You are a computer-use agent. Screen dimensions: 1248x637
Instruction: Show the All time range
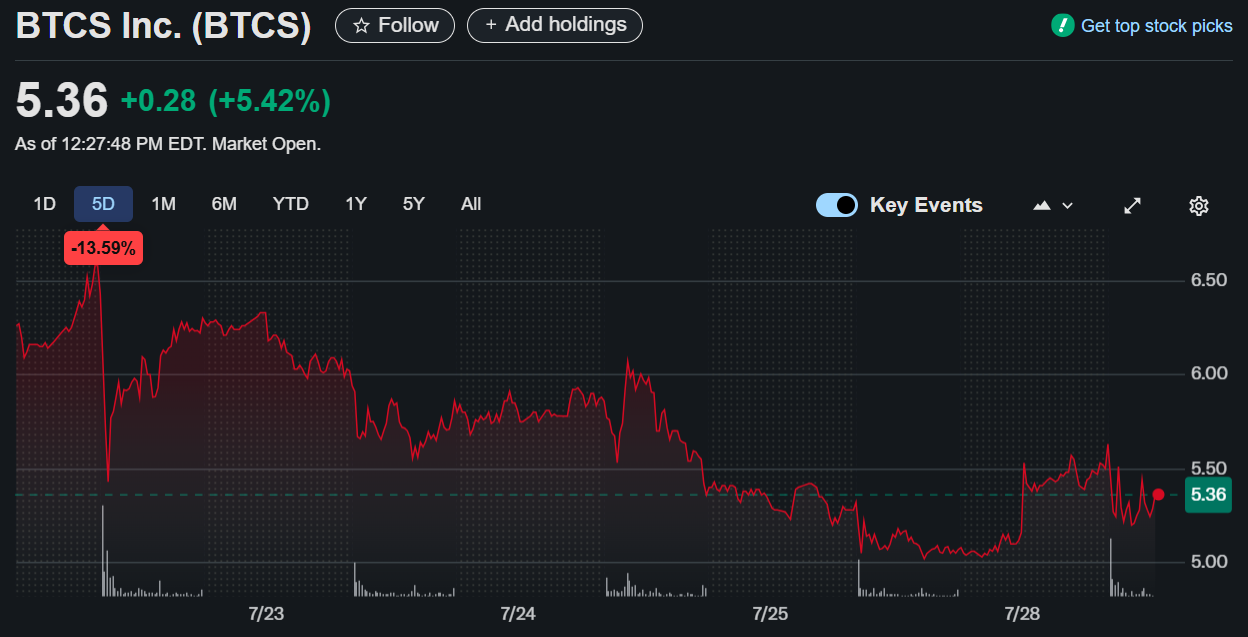(471, 204)
